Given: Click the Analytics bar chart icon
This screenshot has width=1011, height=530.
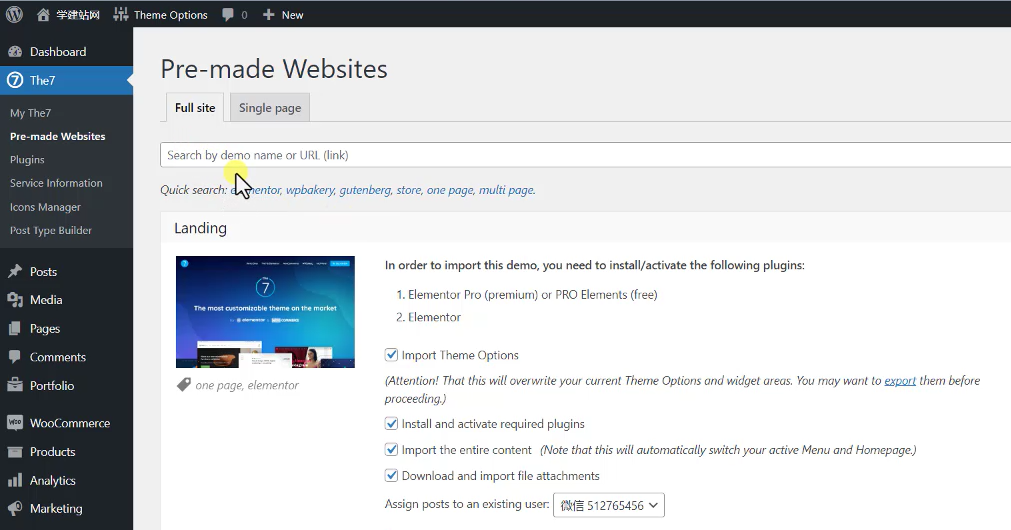Looking at the screenshot, I should point(15,480).
